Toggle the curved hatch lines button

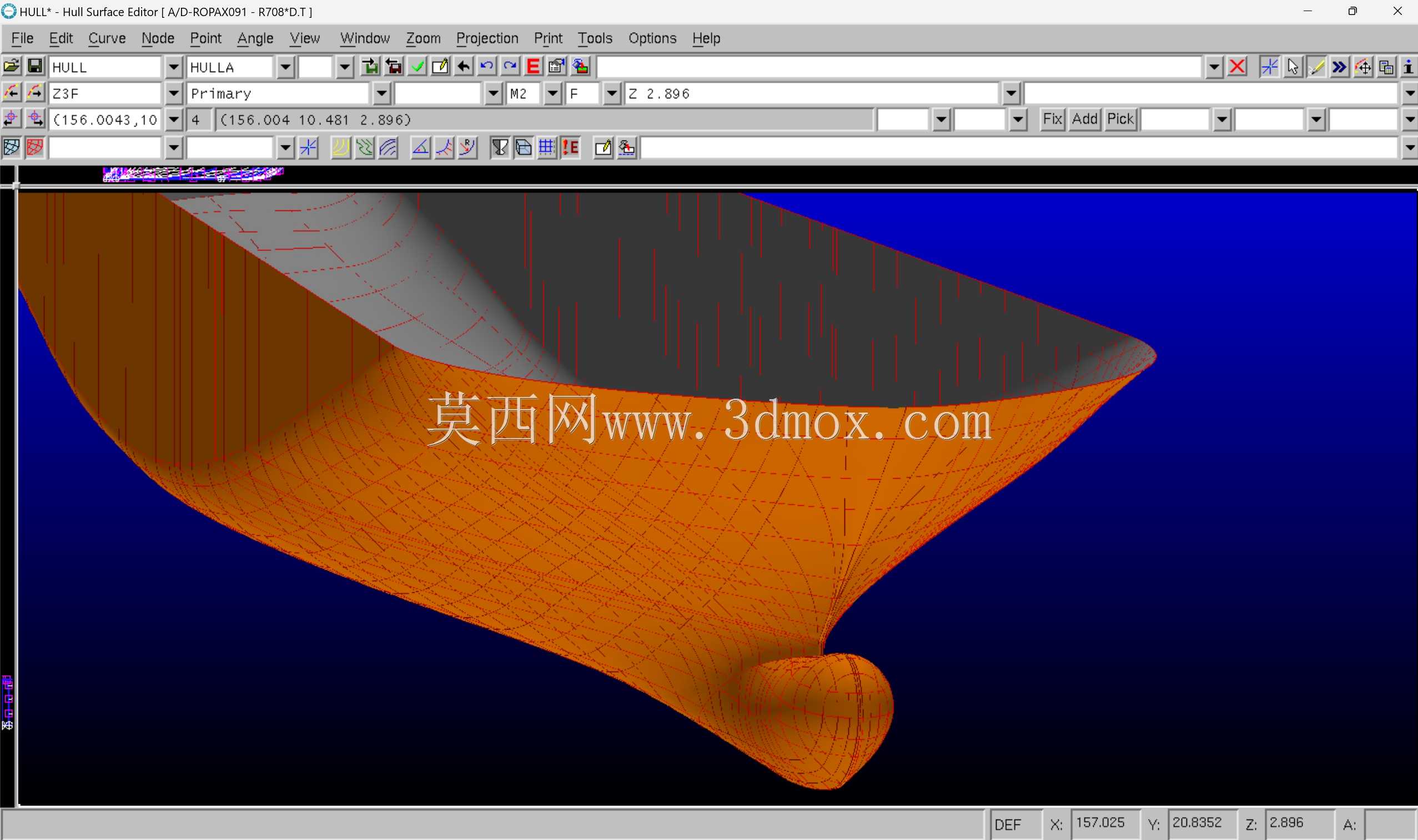388,148
